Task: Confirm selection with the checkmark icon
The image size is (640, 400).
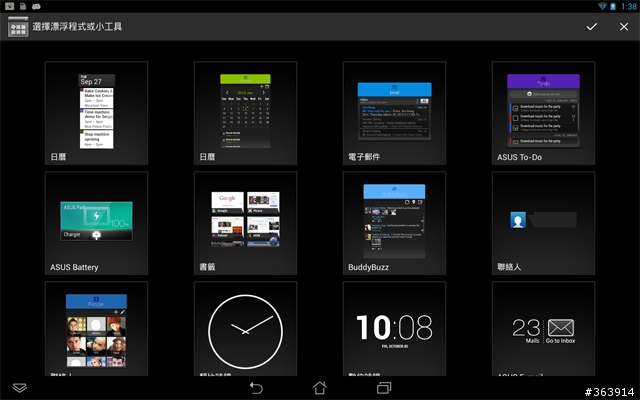Action: tap(591, 27)
